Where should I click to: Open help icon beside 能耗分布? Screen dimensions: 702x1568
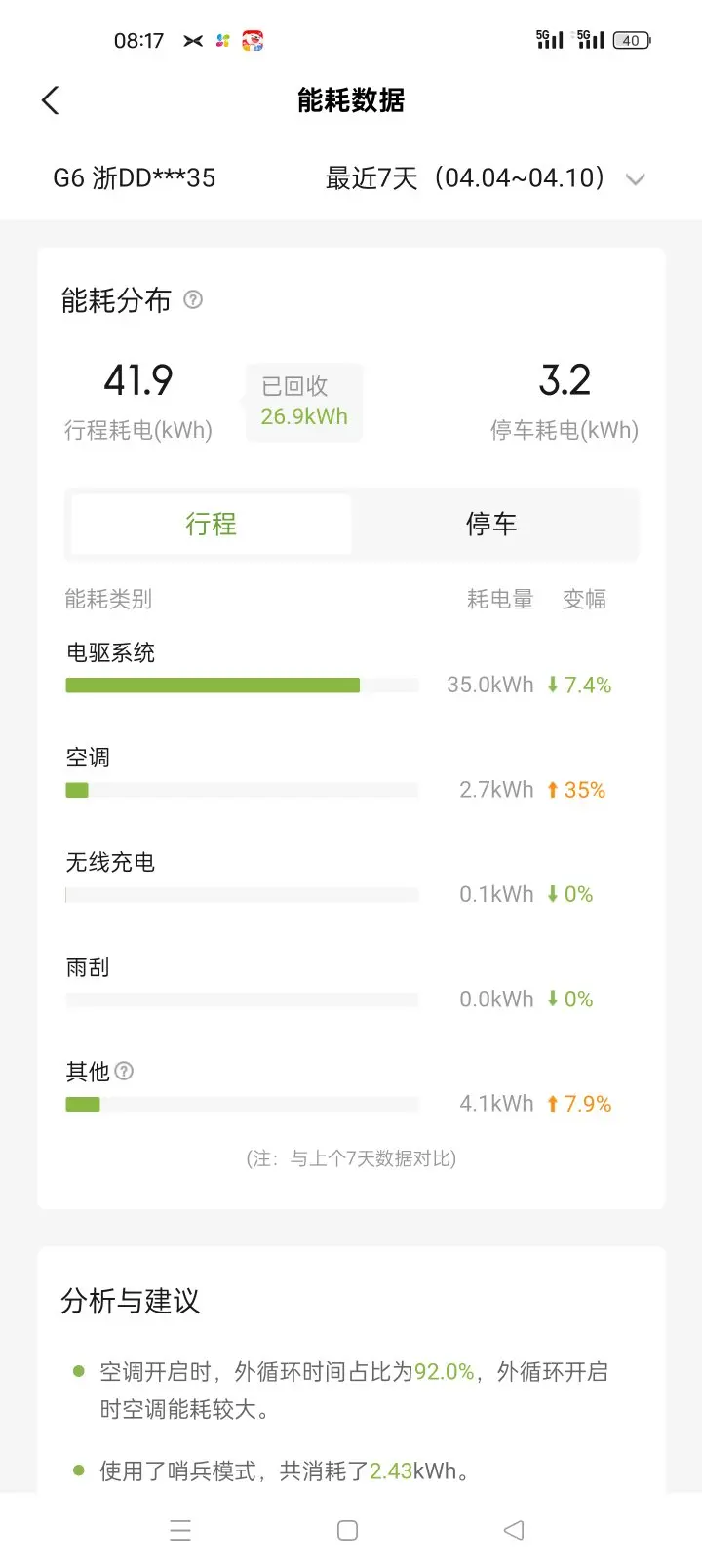tap(193, 299)
